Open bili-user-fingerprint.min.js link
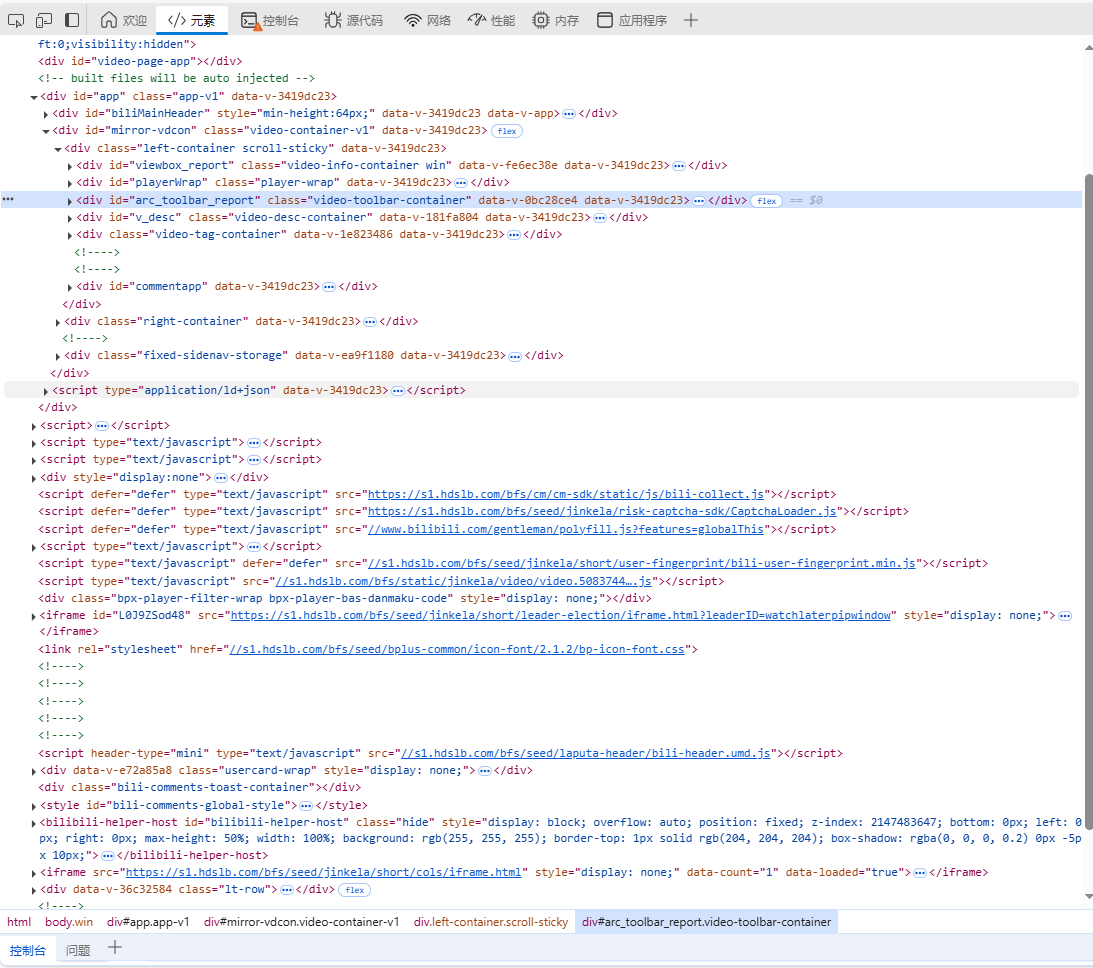This screenshot has width=1093, height=968. 641,563
